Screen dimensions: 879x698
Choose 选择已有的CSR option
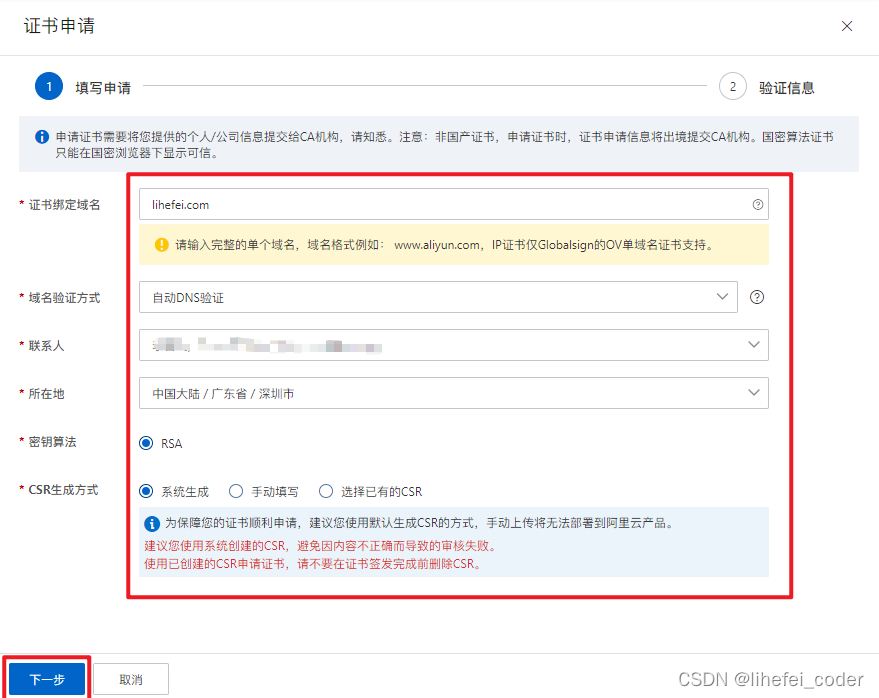click(326, 492)
